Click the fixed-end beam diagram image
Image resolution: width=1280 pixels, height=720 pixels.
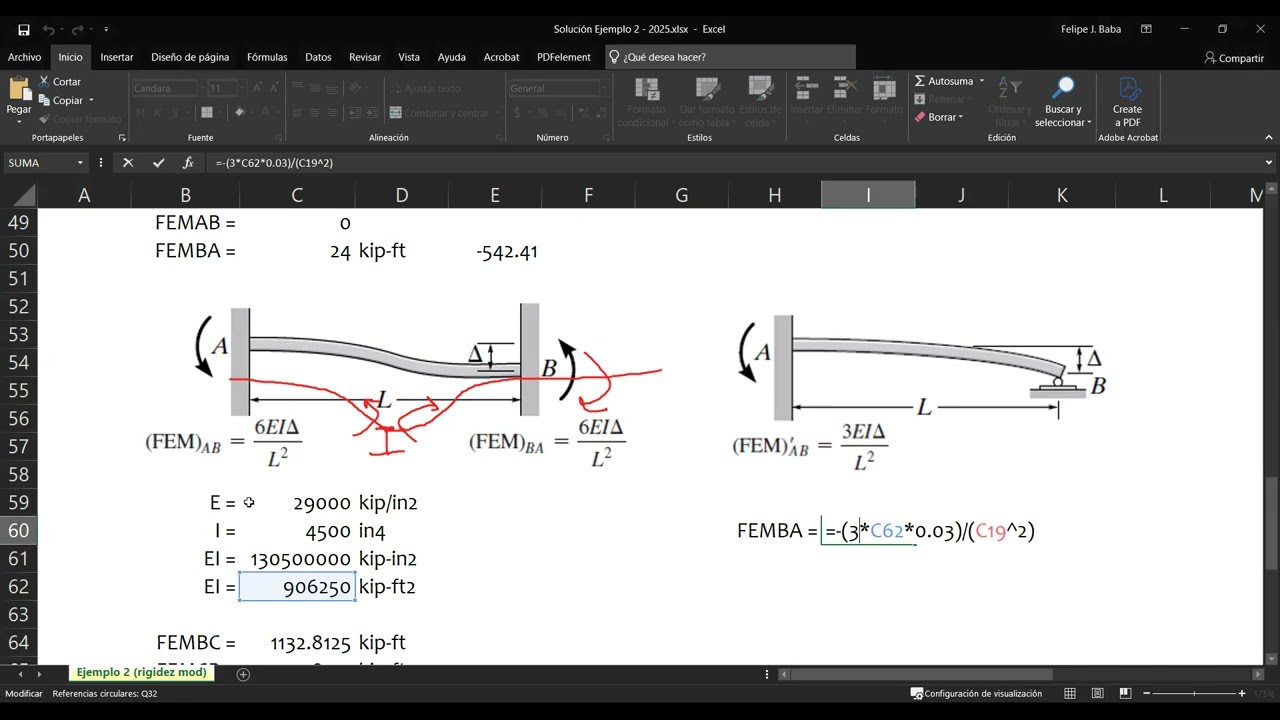[x=389, y=386]
